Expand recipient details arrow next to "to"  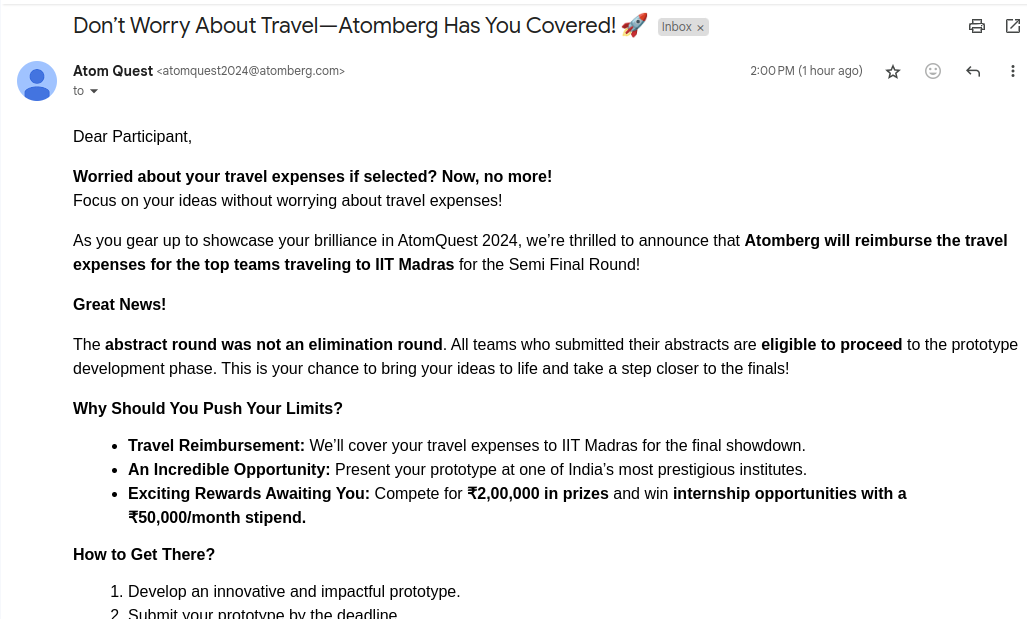tap(94, 91)
